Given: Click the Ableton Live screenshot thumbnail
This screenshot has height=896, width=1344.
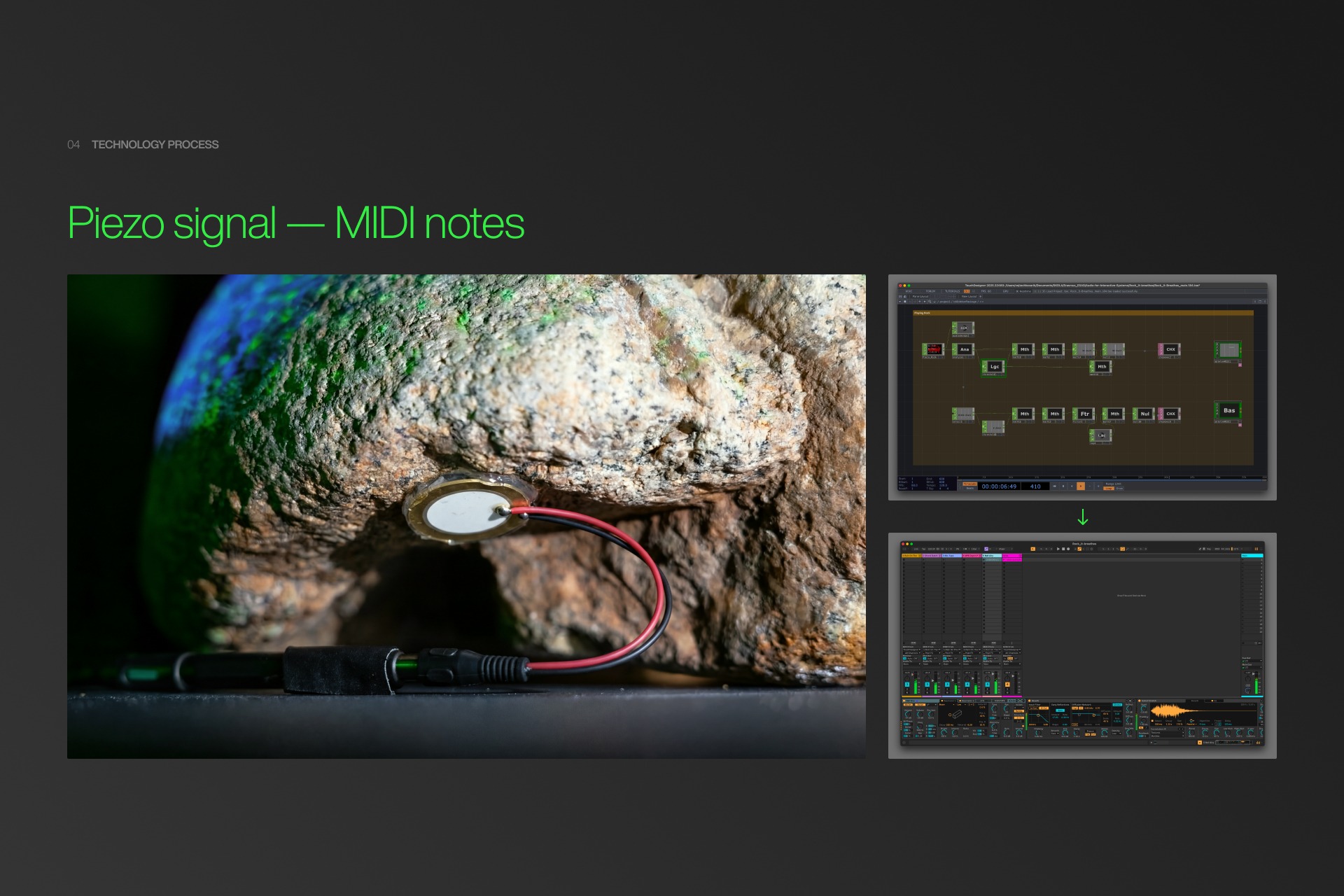Looking at the screenshot, I should tap(1082, 645).
